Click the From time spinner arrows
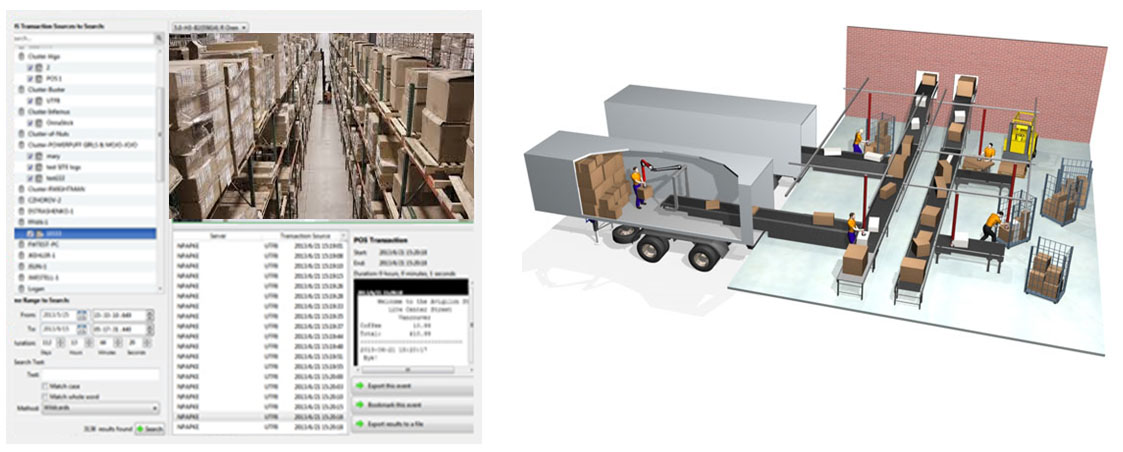This screenshot has height=452, width=1123. tap(150, 315)
